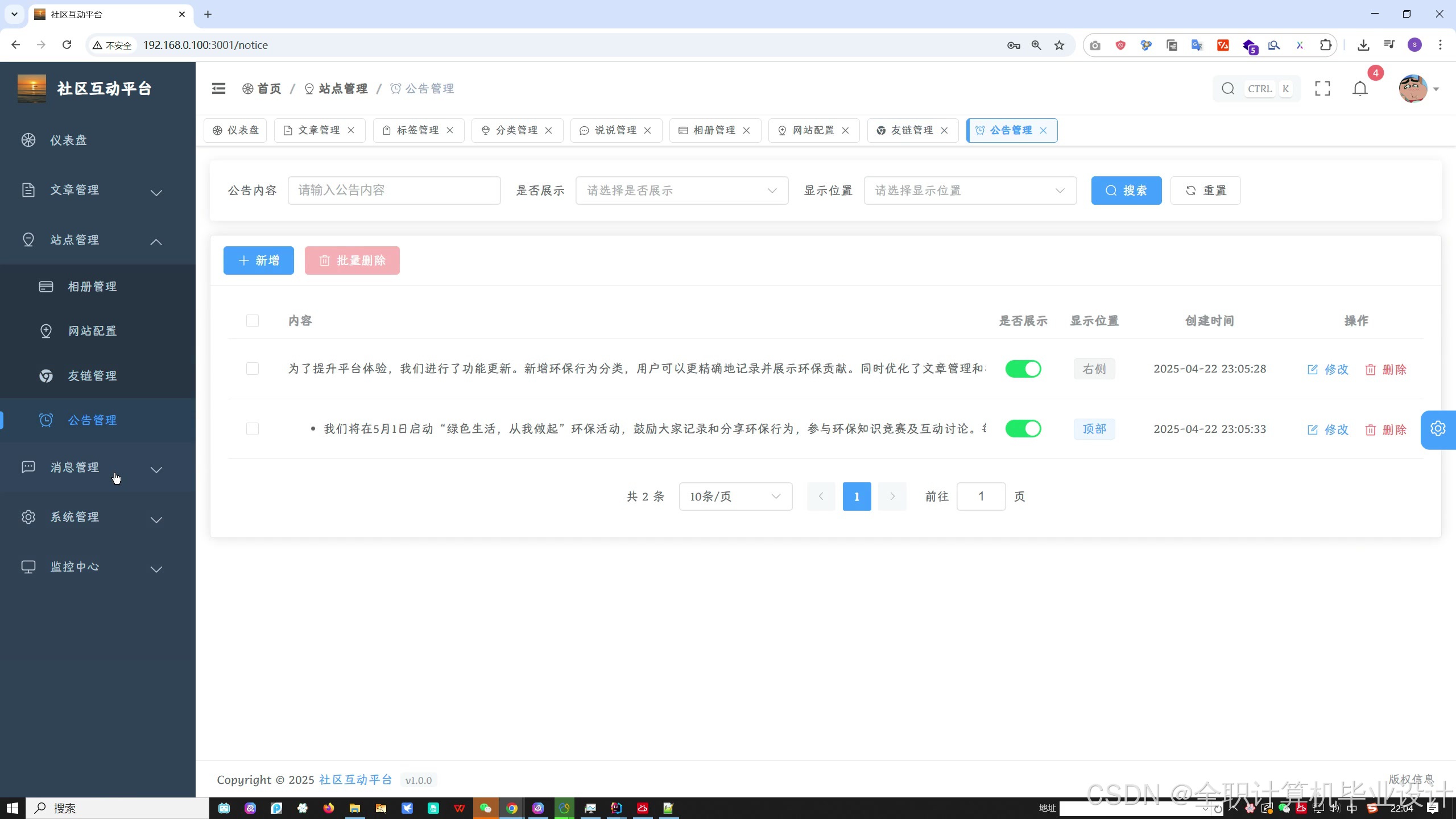This screenshot has height=819, width=1456.
Task: Open the 是否展示 dropdown filter
Action: [681, 191]
